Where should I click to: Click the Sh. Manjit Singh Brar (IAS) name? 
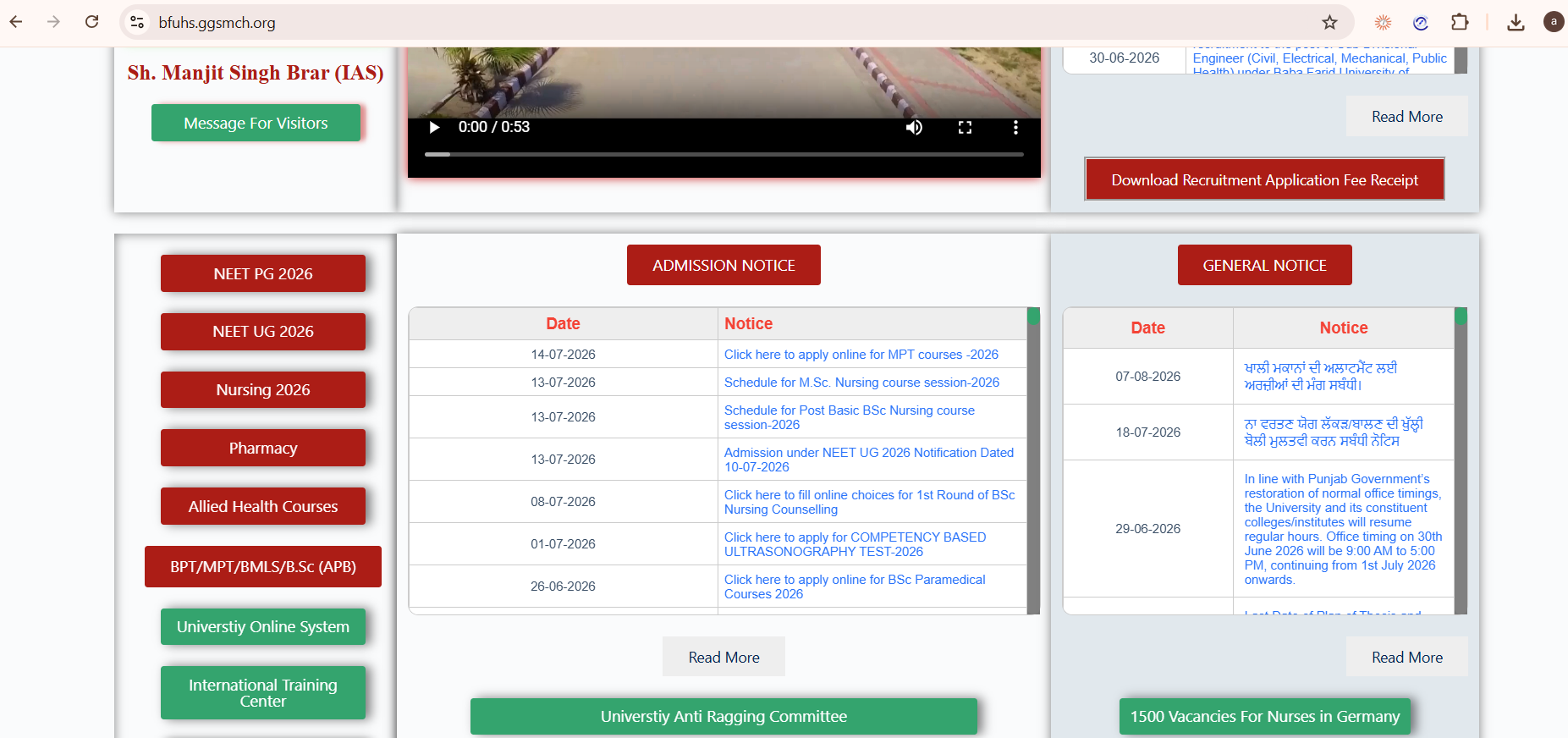click(x=256, y=73)
